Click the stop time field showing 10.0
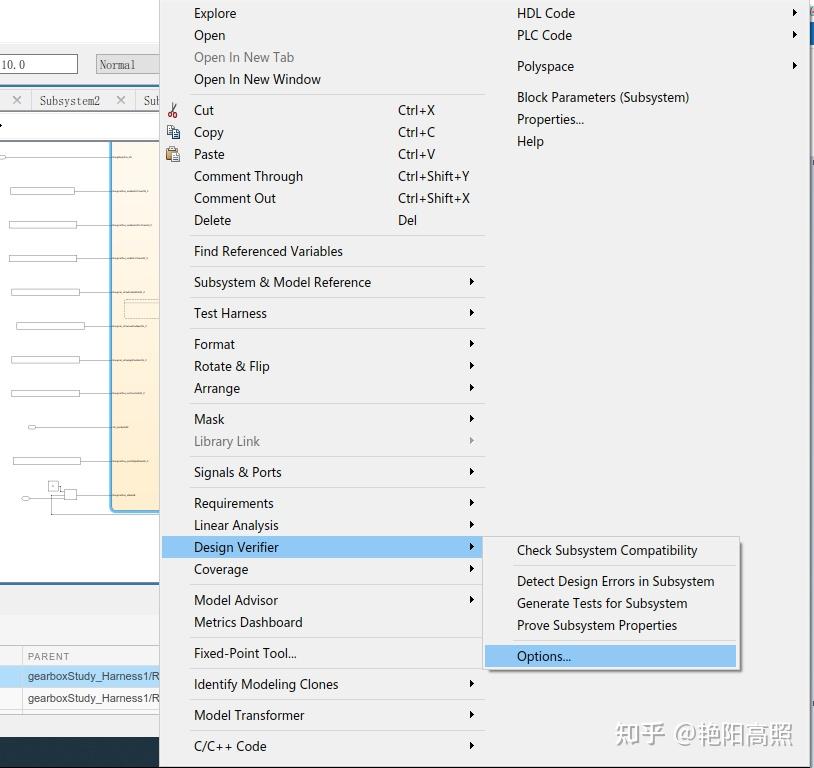The height and width of the screenshot is (768, 814). click(x=38, y=63)
